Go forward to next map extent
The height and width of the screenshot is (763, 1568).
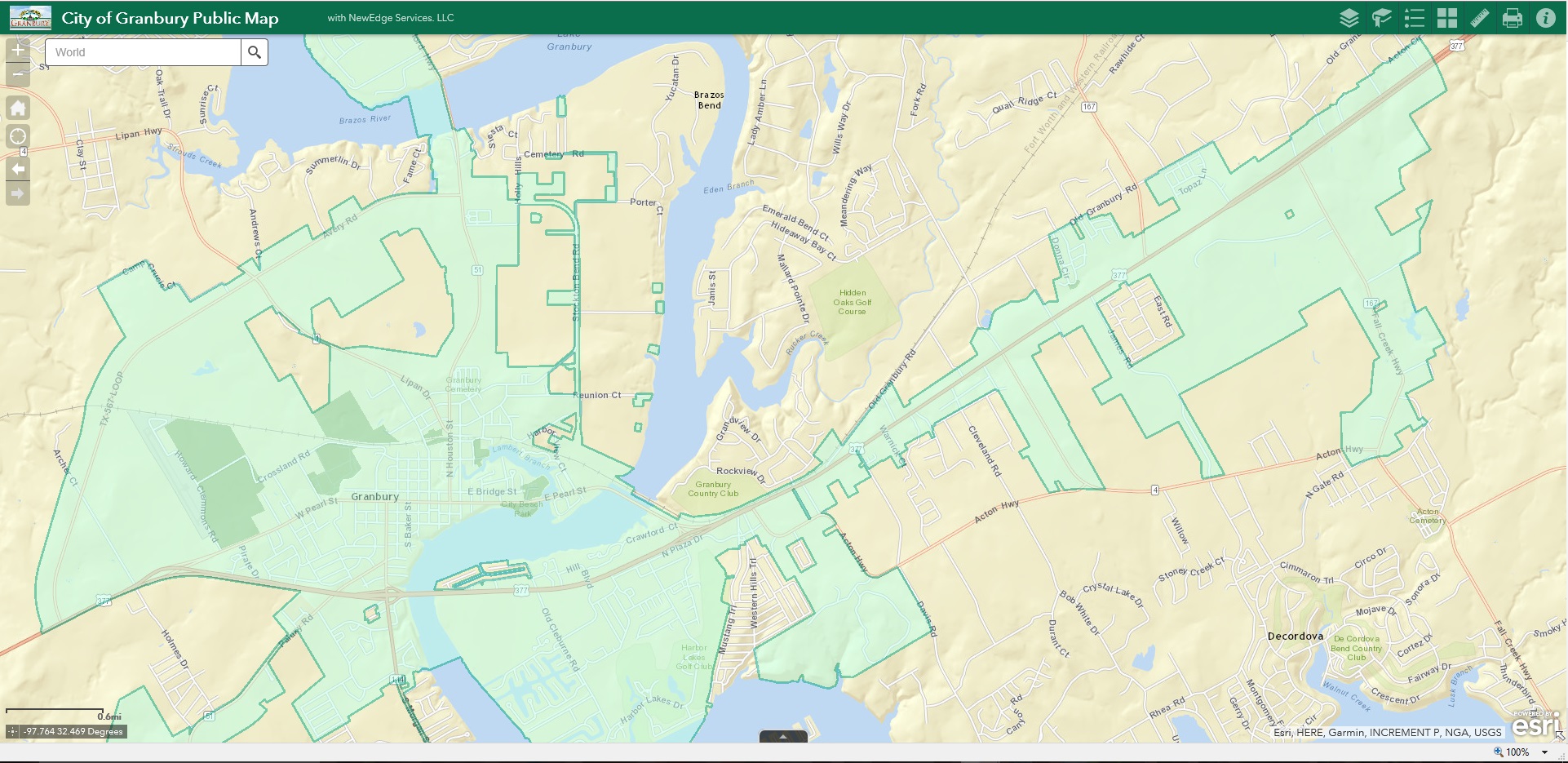point(17,194)
